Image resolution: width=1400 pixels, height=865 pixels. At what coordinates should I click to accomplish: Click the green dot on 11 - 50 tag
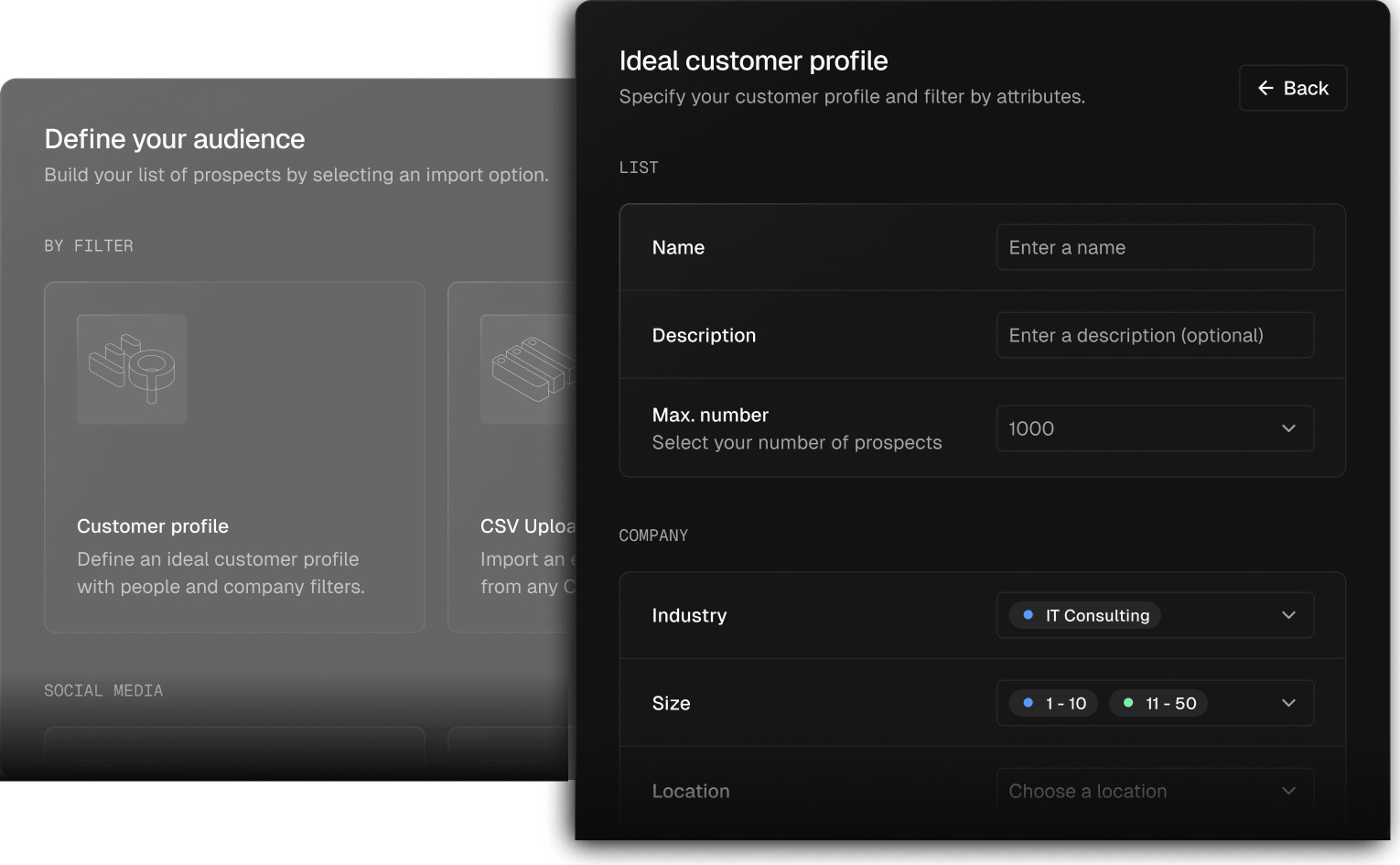click(x=1128, y=703)
